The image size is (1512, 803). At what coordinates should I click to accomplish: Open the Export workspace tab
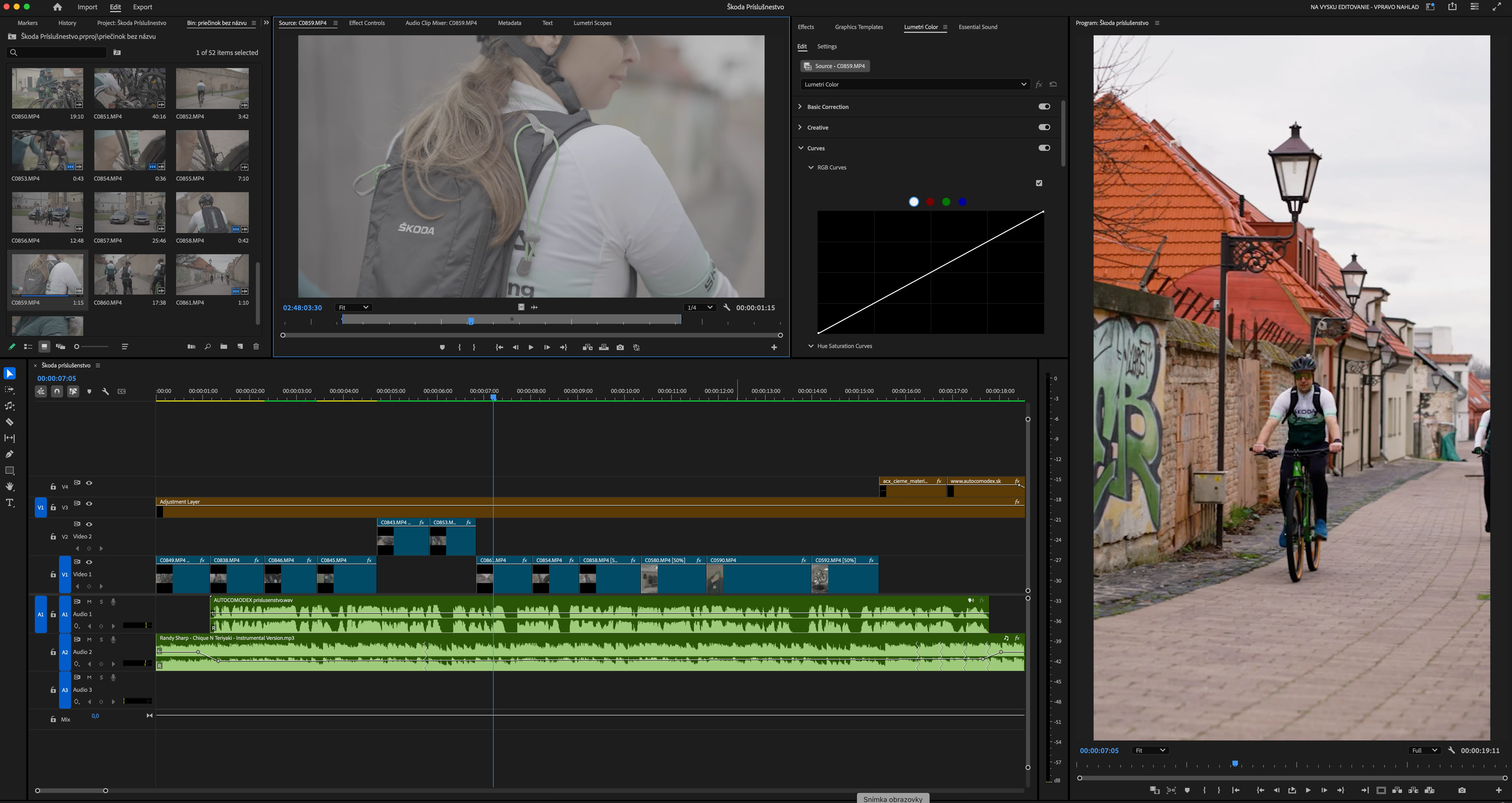142,7
